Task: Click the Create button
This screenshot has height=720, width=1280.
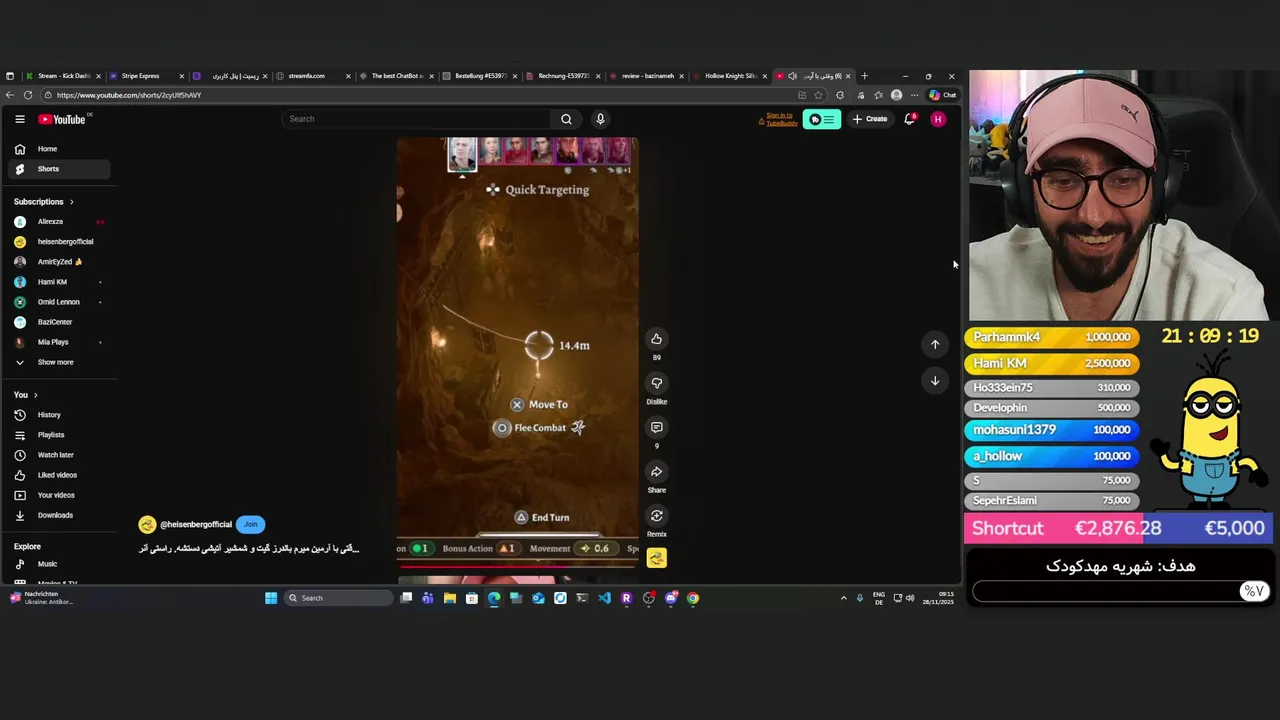Action: tap(870, 119)
